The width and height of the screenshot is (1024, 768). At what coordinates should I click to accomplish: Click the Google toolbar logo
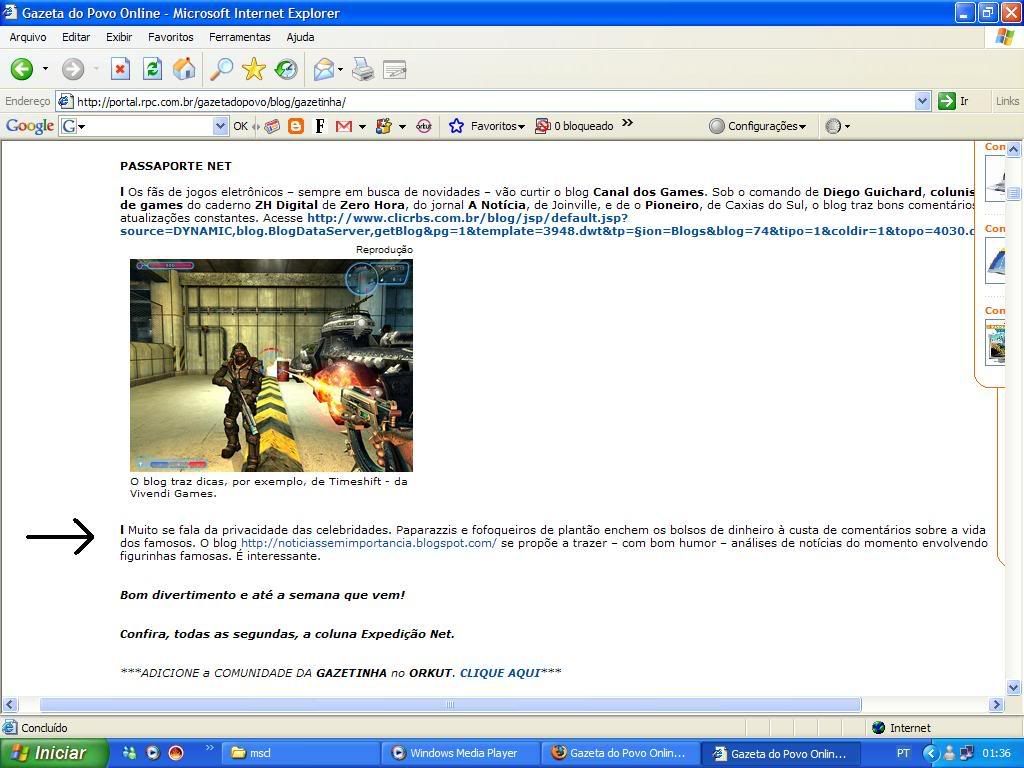[x=29, y=126]
